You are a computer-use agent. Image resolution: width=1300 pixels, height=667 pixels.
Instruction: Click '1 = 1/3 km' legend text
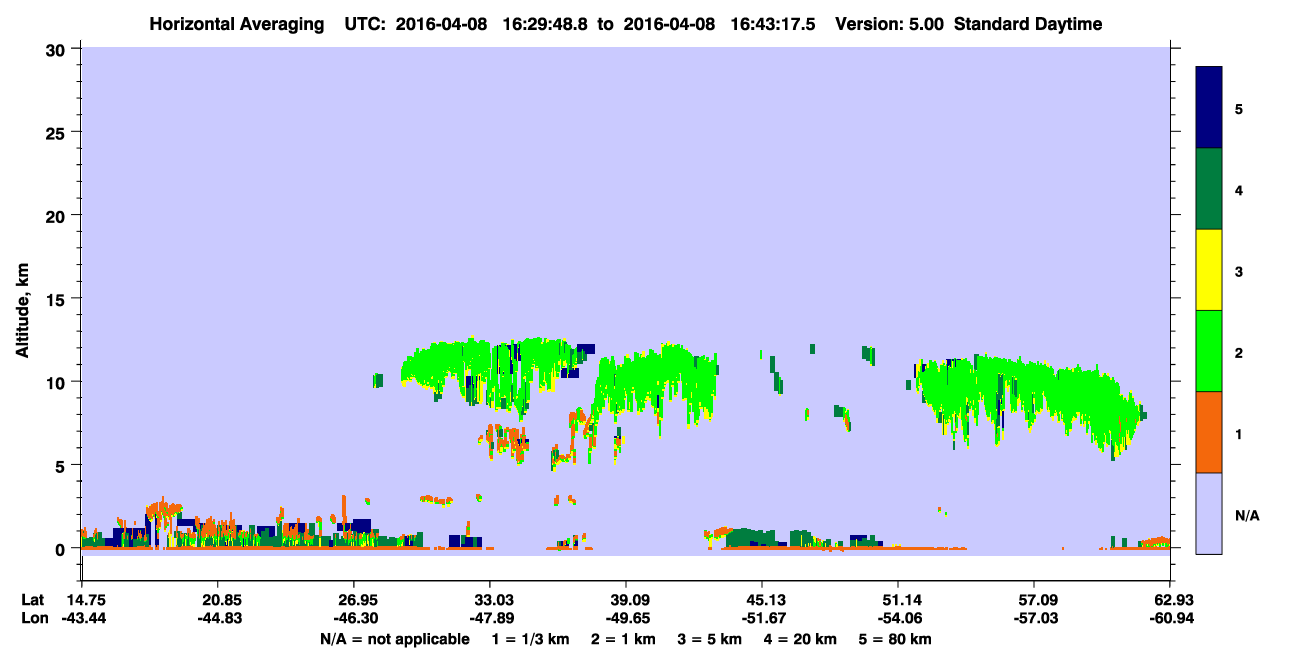pos(533,639)
